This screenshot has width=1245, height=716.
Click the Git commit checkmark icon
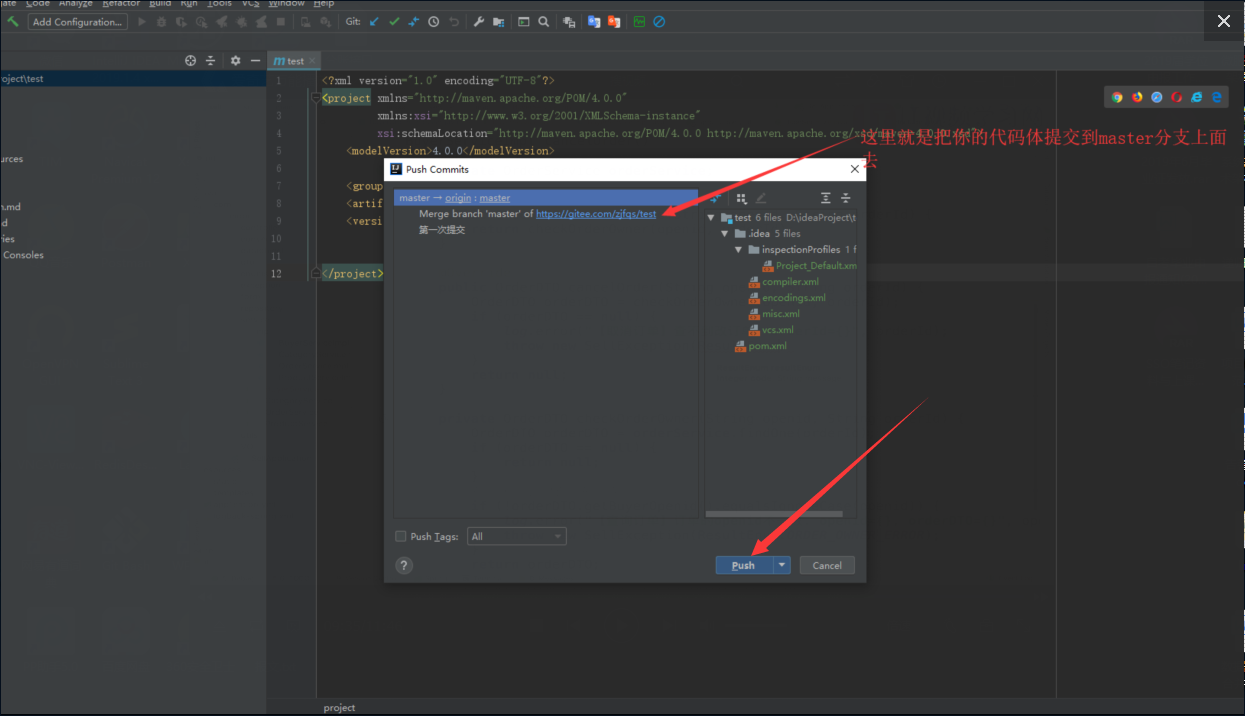click(394, 21)
